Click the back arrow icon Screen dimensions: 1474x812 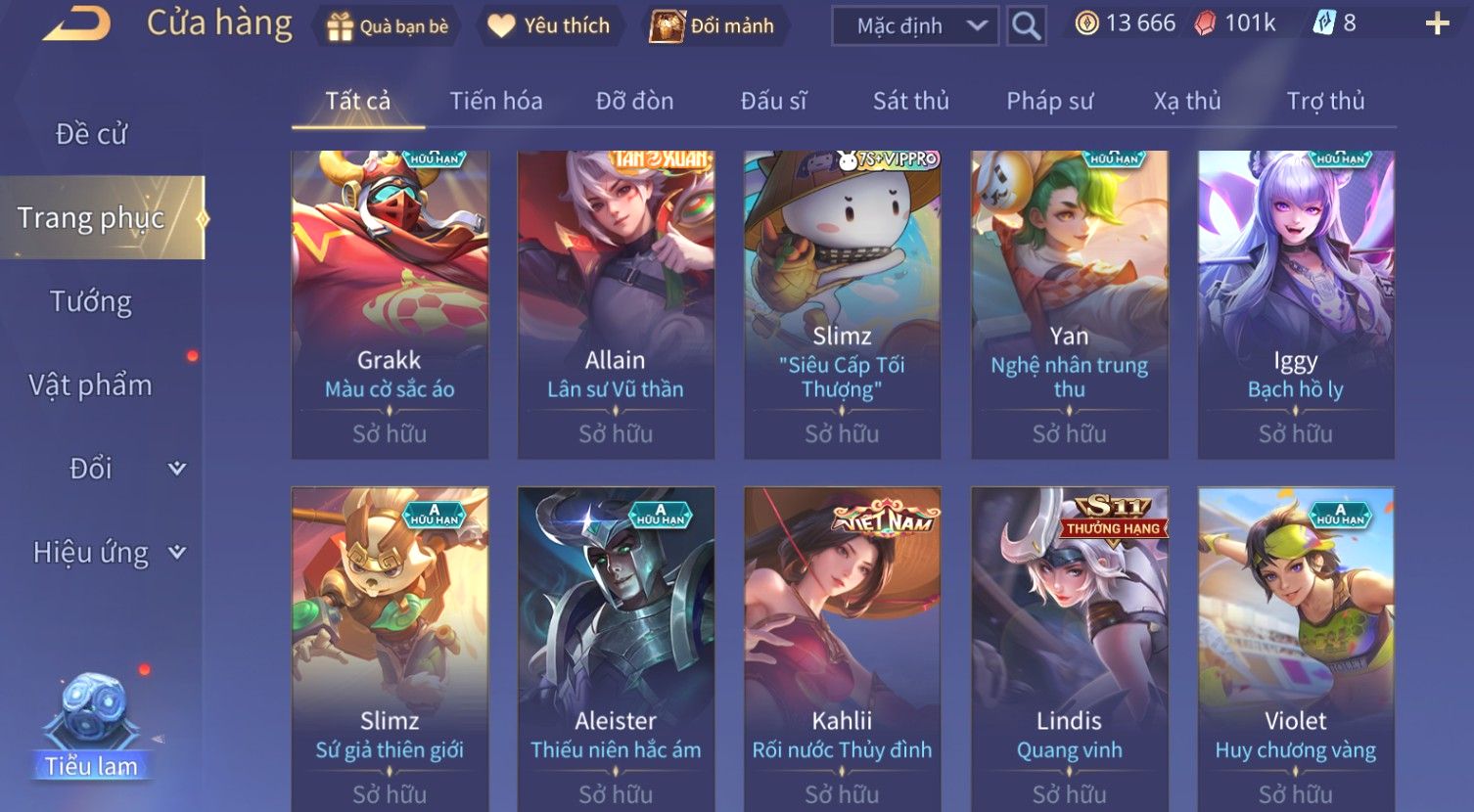pyautogui.click(x=76, y=23)
